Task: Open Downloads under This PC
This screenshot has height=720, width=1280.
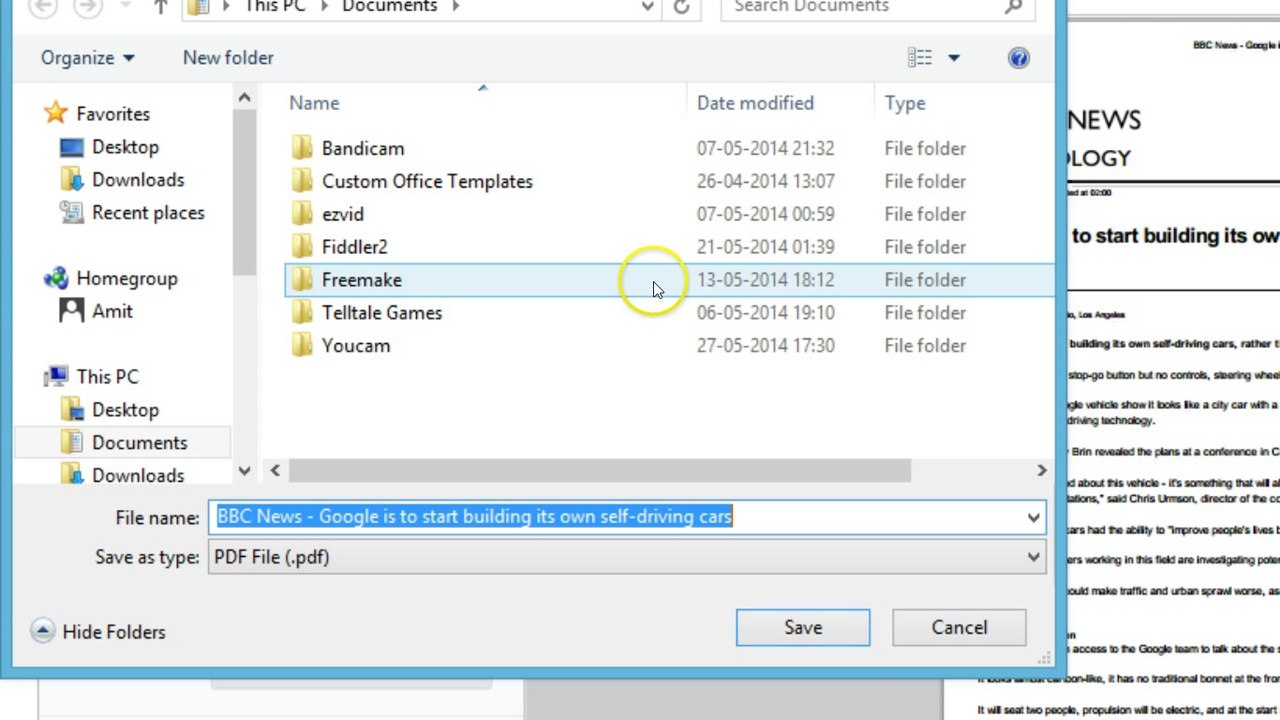Action: (138, 476)
